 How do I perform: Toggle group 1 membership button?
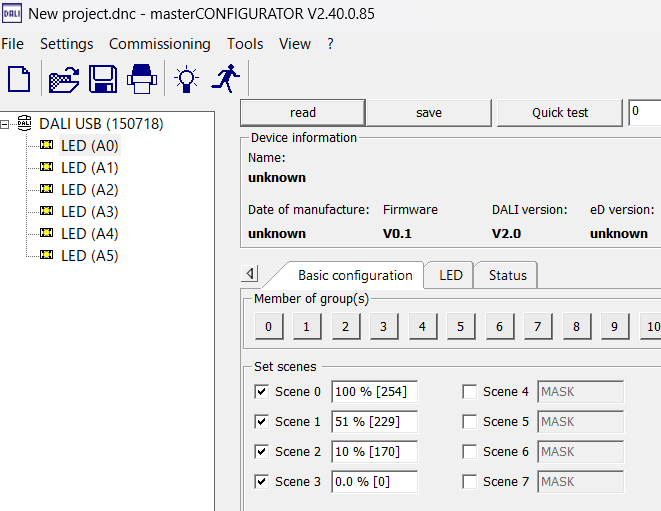[x=306, y=326]
